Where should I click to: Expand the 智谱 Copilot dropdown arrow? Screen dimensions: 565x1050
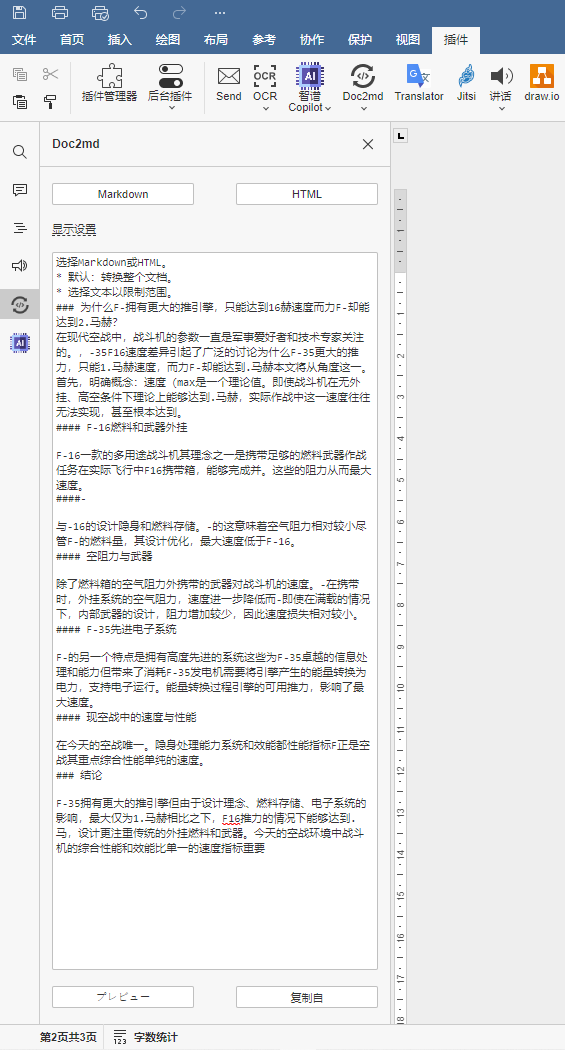tap(327, 108)
